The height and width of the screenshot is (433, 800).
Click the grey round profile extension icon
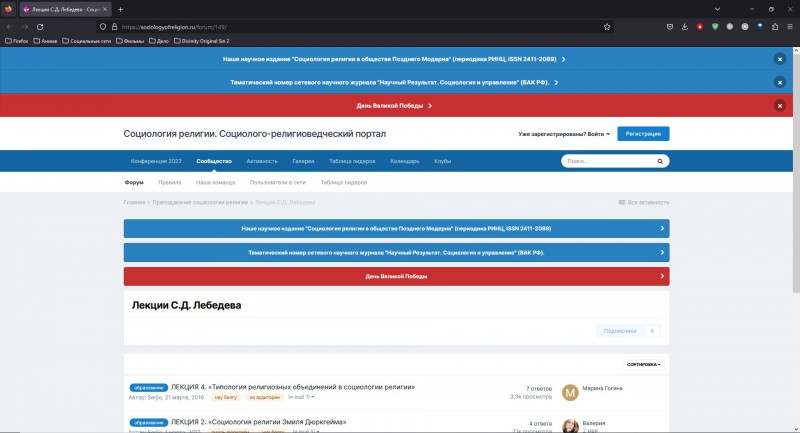click(x=745, y=27)
